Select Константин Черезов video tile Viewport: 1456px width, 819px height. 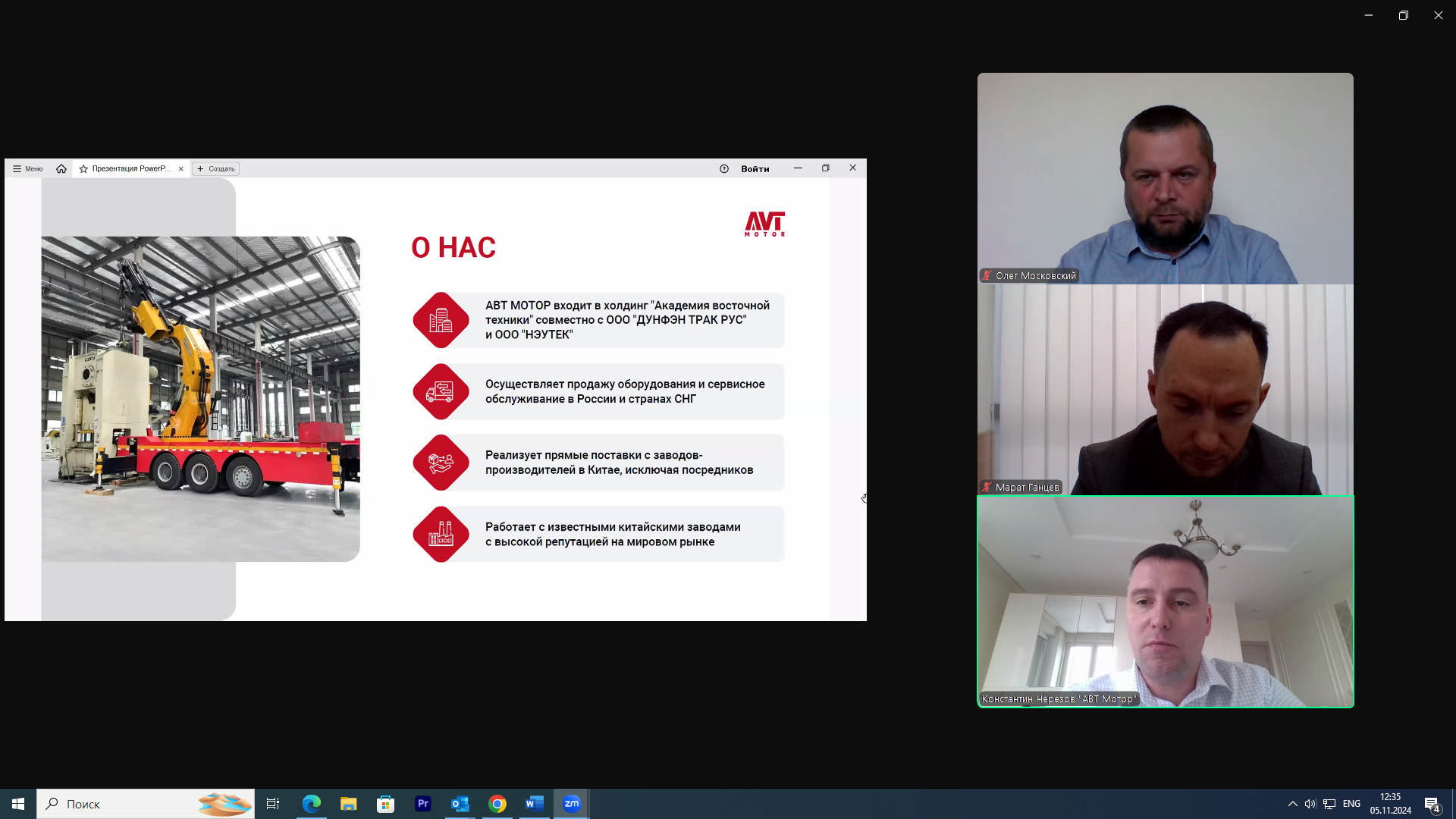tap(1165, 601)
